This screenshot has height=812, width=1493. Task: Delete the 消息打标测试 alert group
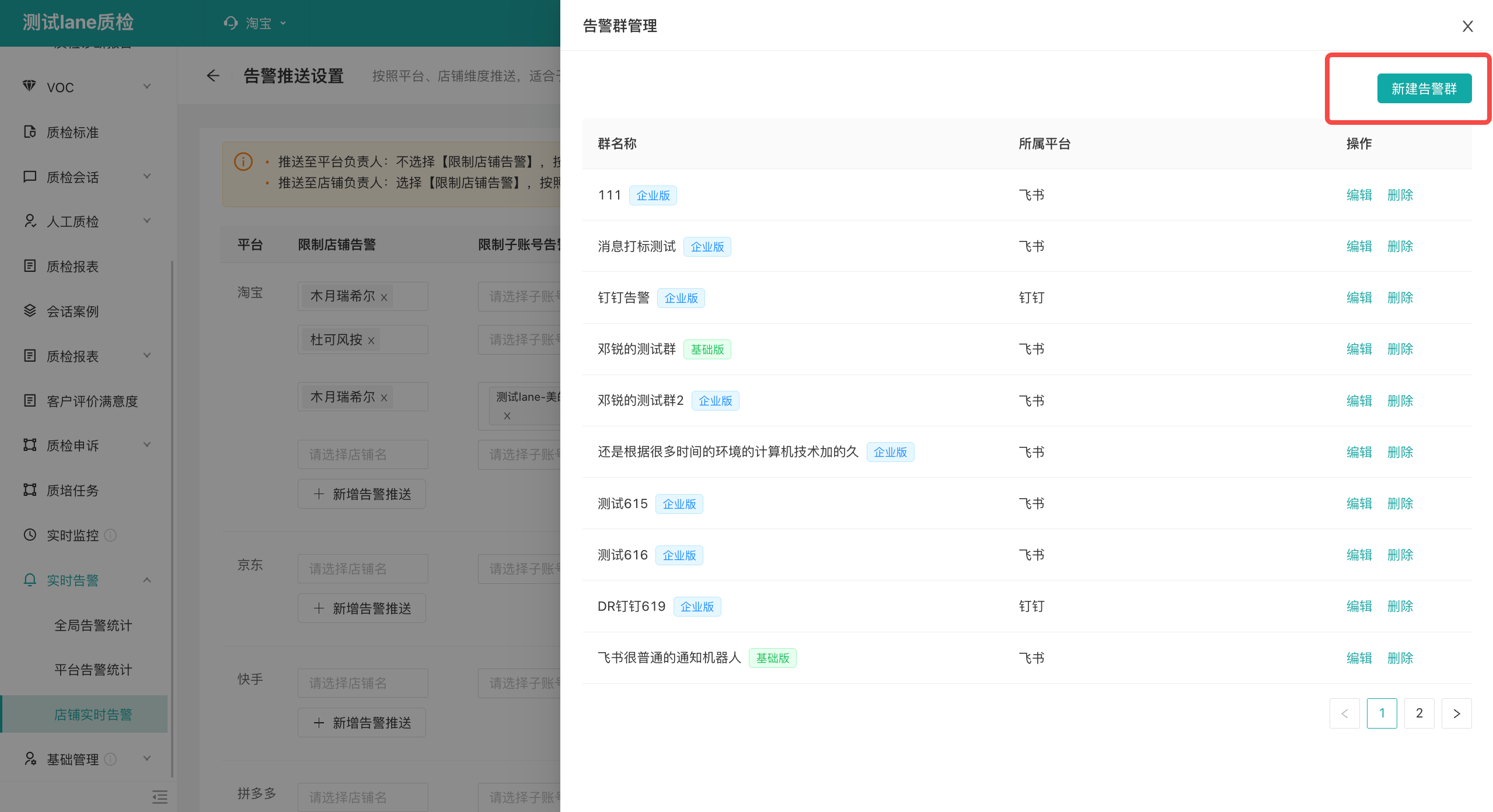pos(1400,246)
